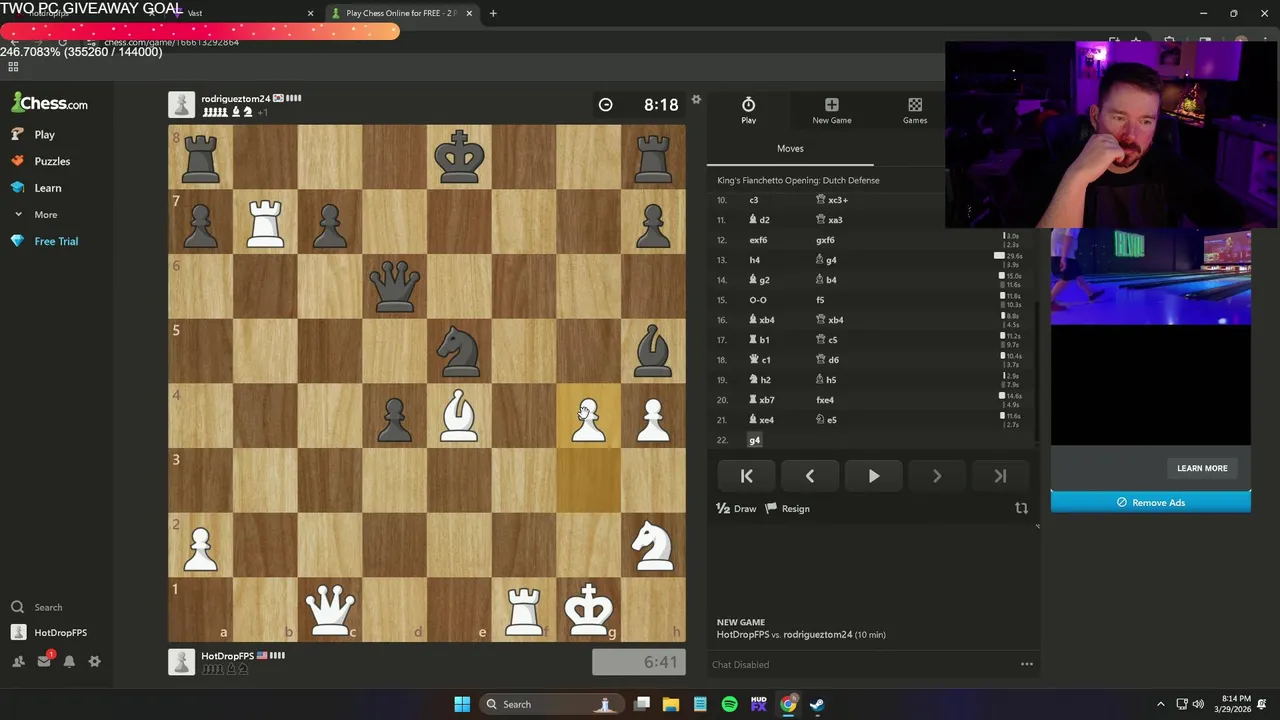Open Puzzles in the sidebar
Screen dimensions: 1280x720
[41, 161]
